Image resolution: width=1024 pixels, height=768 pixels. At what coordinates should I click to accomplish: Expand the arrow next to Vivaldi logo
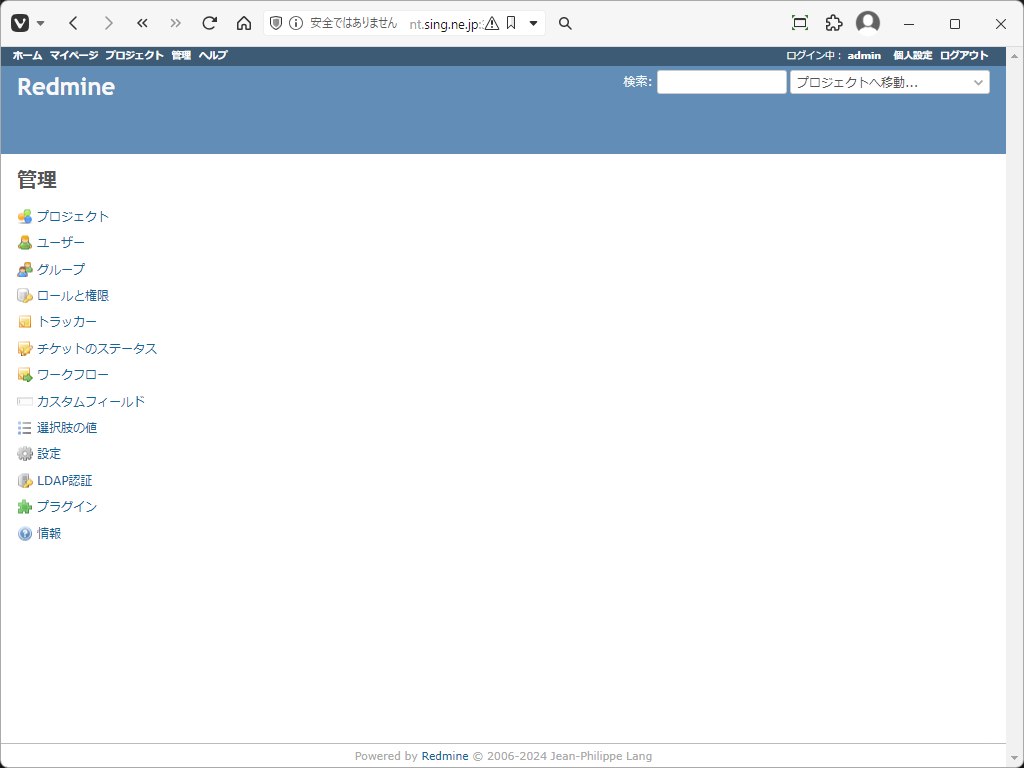click(x=40, y=24)
